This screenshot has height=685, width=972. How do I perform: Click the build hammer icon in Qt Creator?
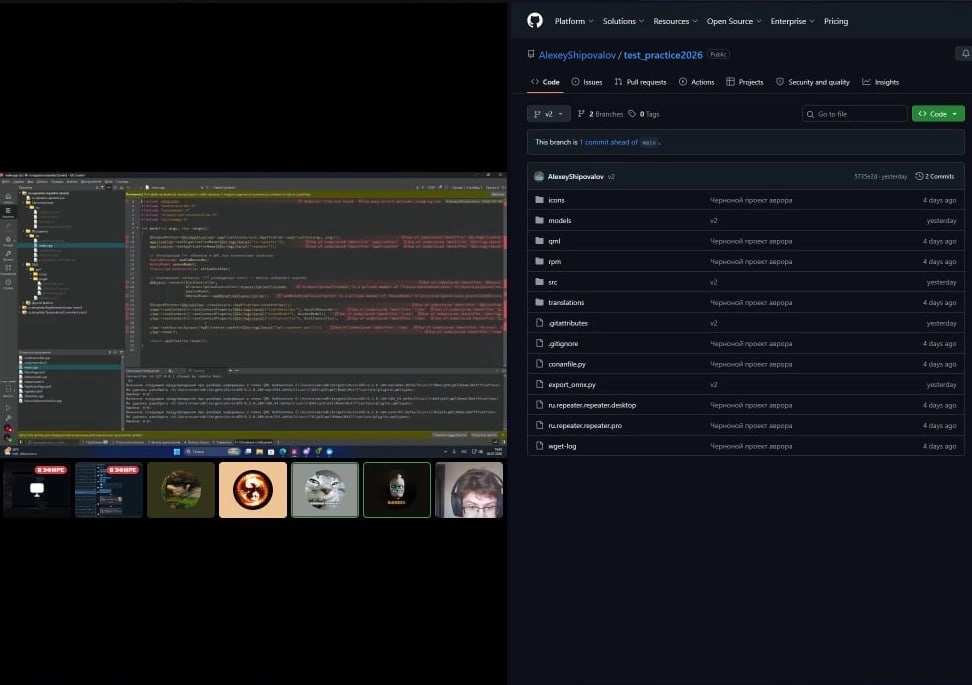click(x=8, y=418)
